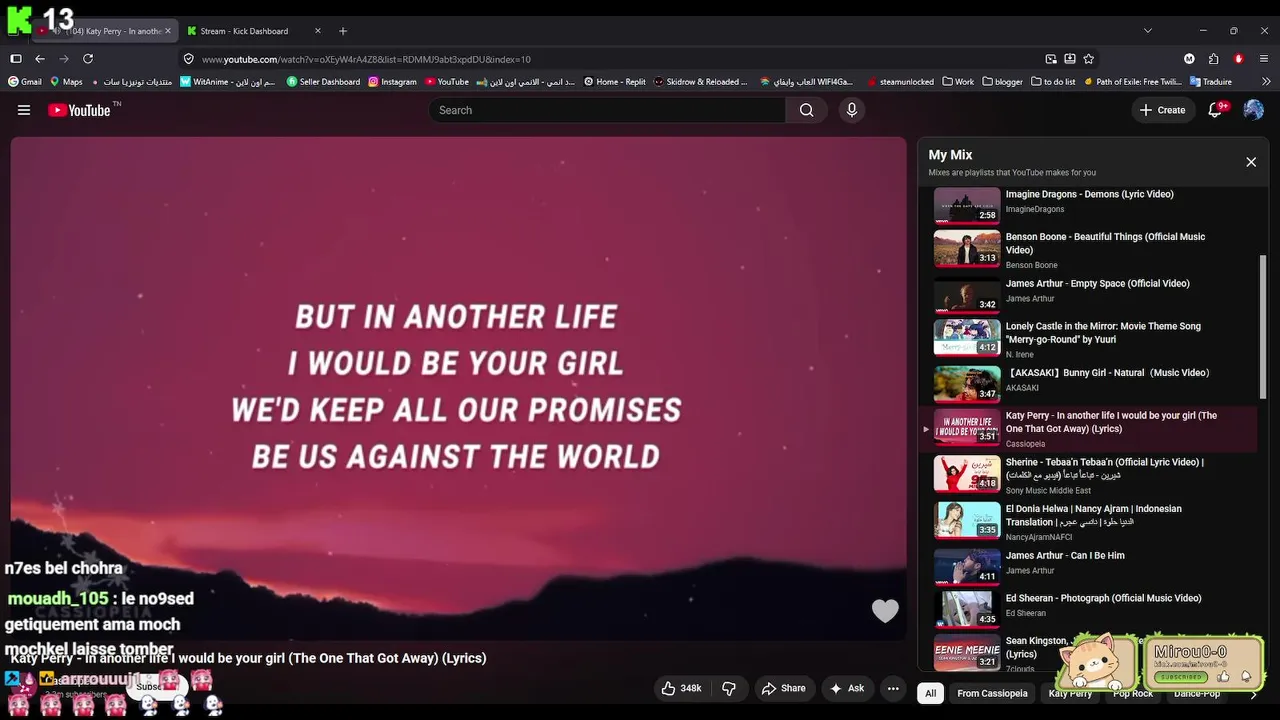Screen dimensions: 1280x720
Task: Open the Skidrow & Reloaded bookmark
Action: [700, 82]
